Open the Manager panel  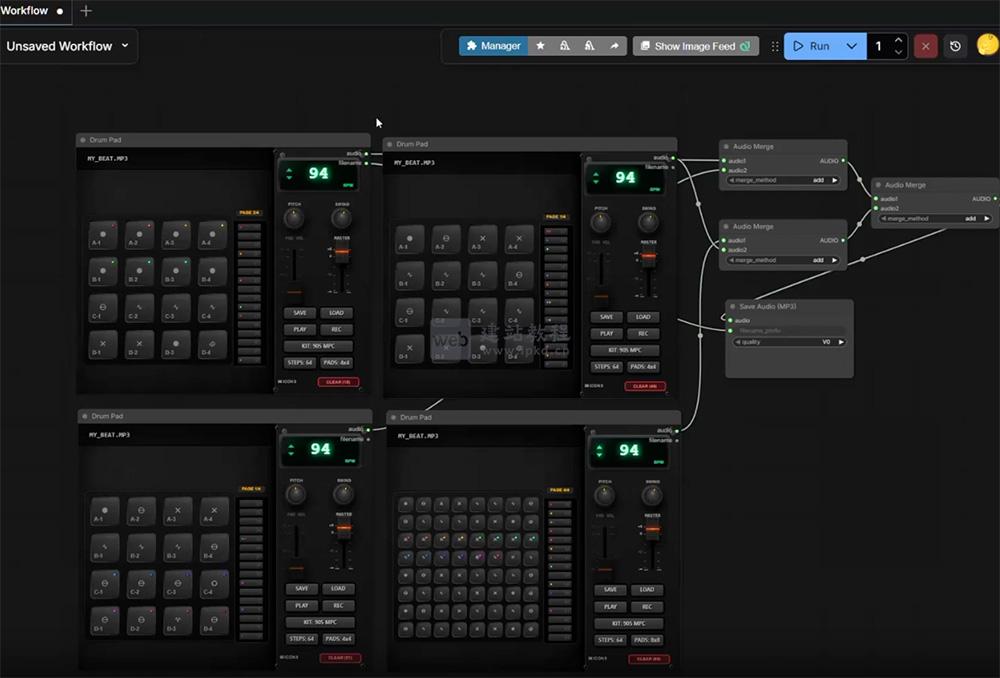(493, 46)
